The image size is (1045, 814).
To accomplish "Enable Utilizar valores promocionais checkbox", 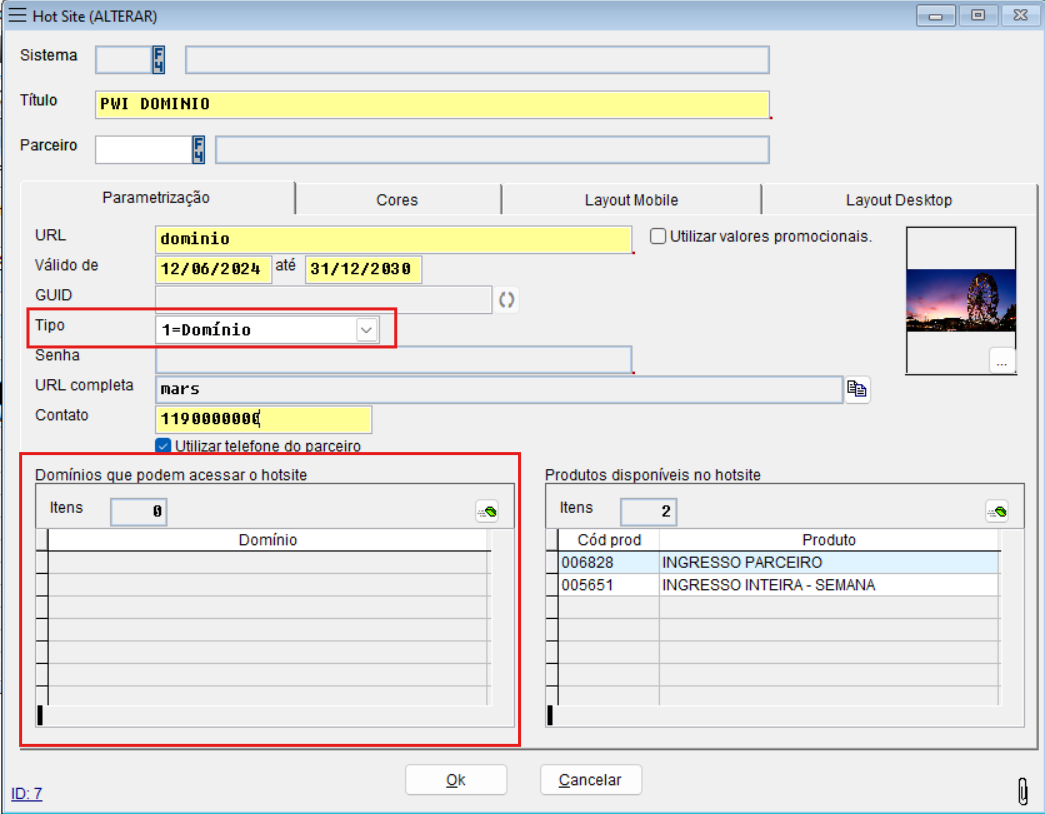I will 658,237.
